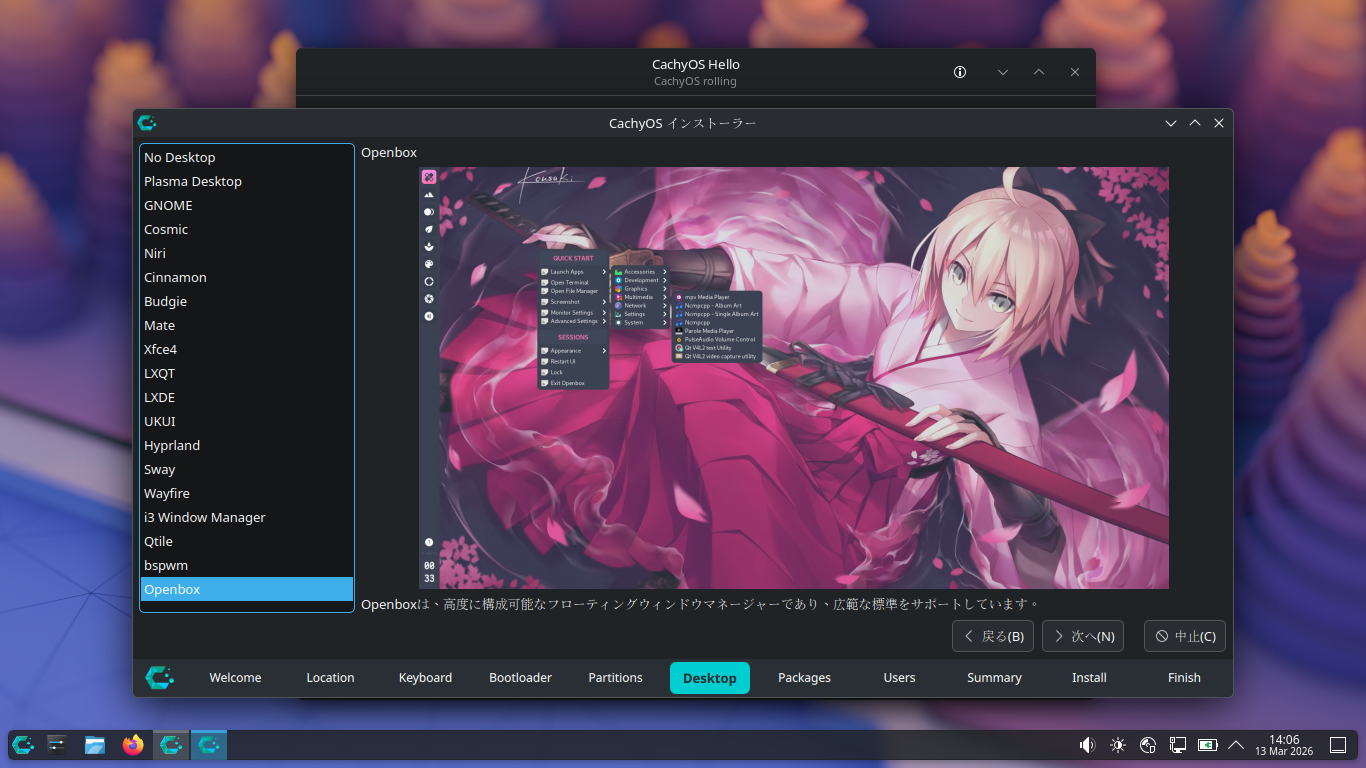
Task: Choose "bspwm" in the desktop list
Action: [x=247, y=565]
